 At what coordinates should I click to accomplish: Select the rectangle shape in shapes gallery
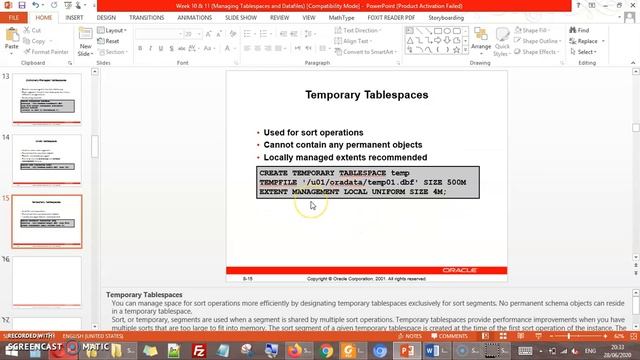(438, 31)
